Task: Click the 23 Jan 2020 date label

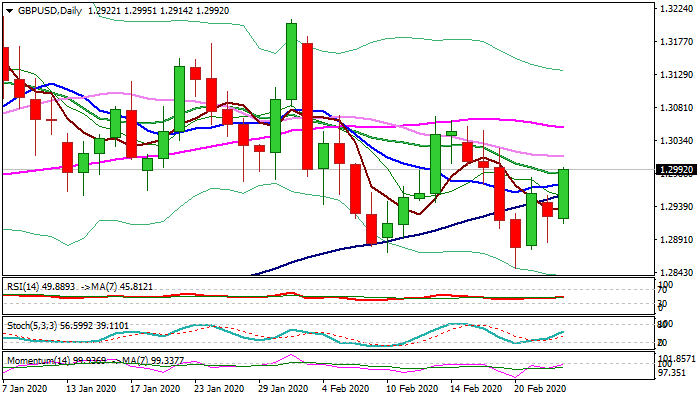Action: 219,388
